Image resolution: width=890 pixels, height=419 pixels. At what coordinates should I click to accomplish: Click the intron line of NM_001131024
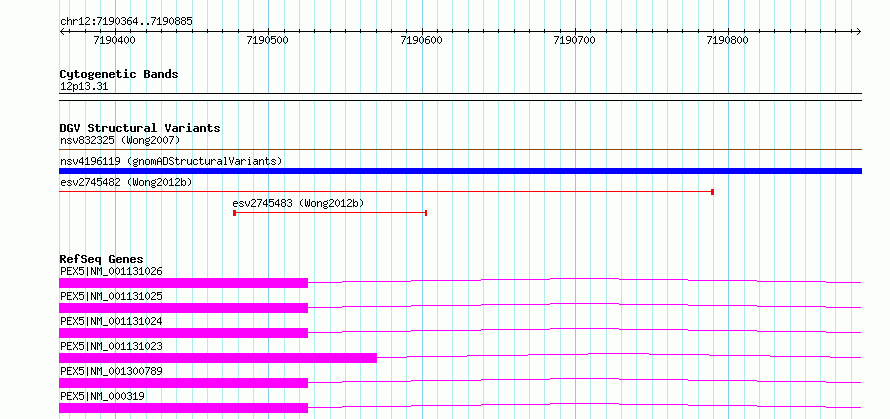point(585,330)
